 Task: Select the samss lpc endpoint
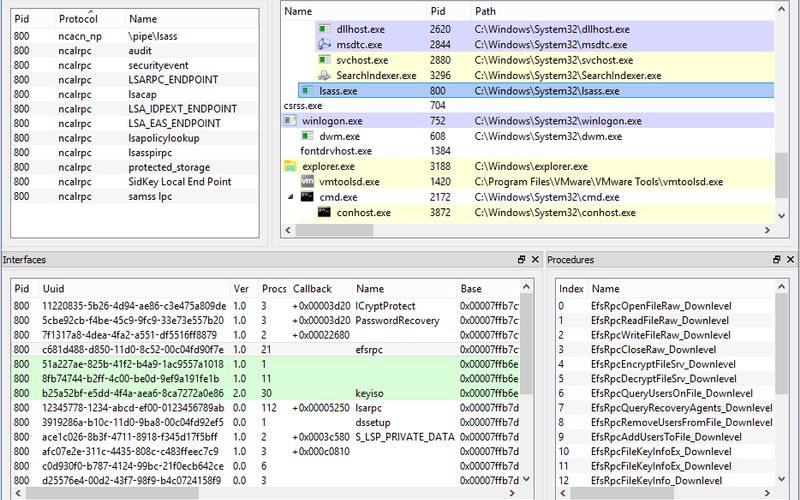click(x=135, y=196)
